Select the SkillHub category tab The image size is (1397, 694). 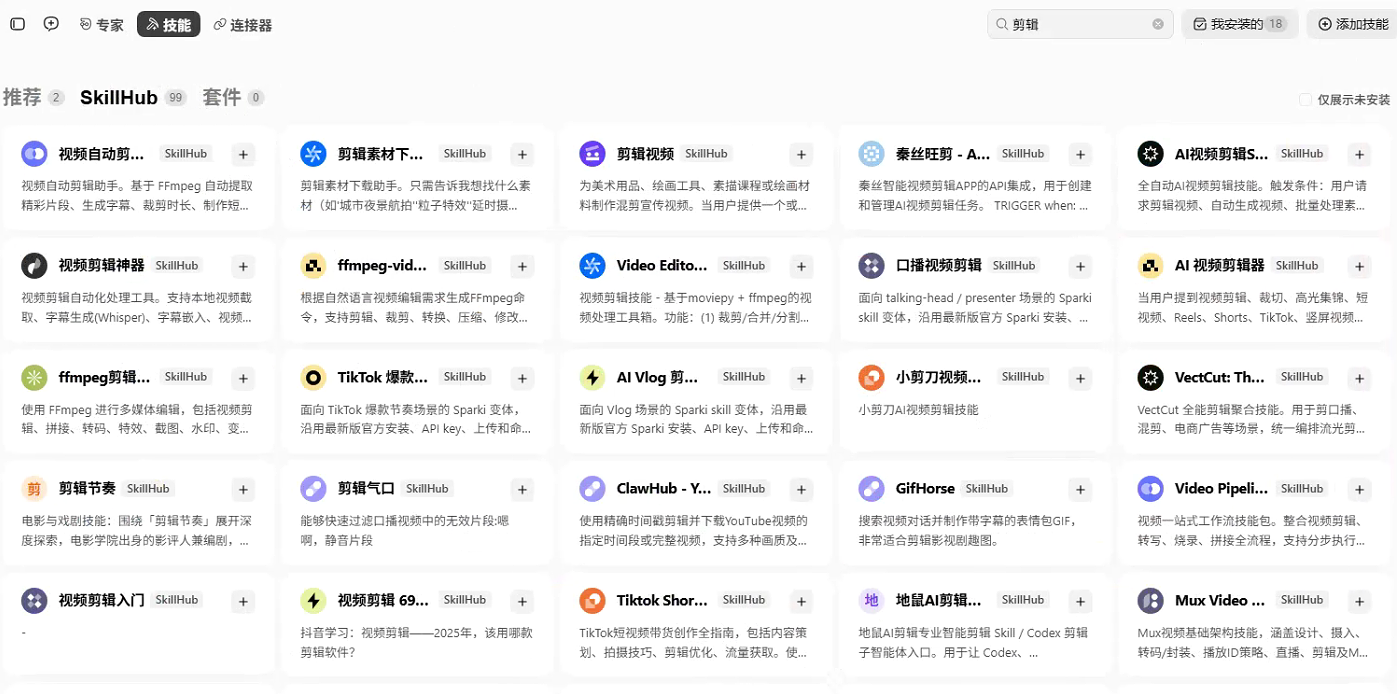point(133,97)
